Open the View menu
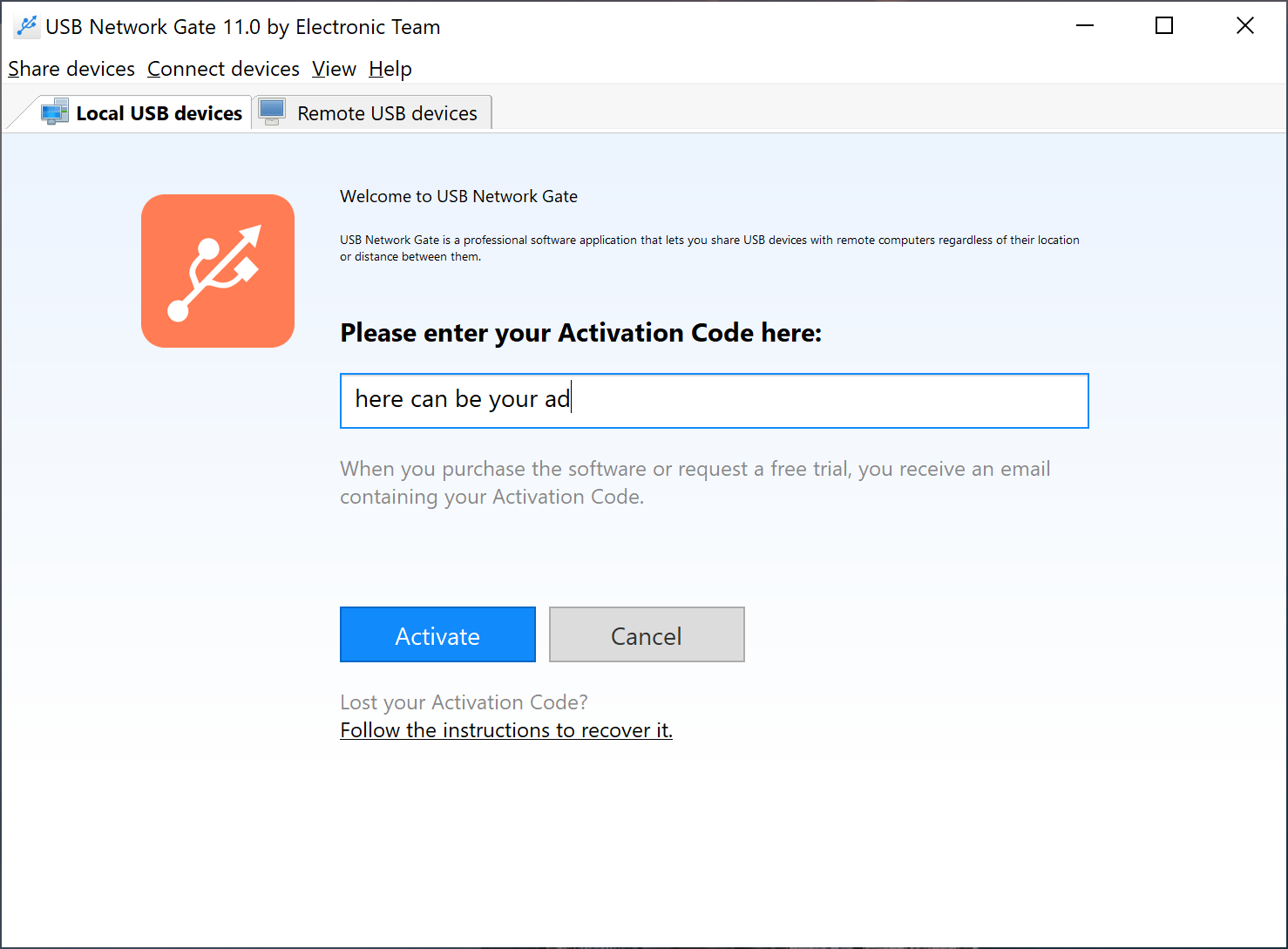 click(x=334, y=69)
